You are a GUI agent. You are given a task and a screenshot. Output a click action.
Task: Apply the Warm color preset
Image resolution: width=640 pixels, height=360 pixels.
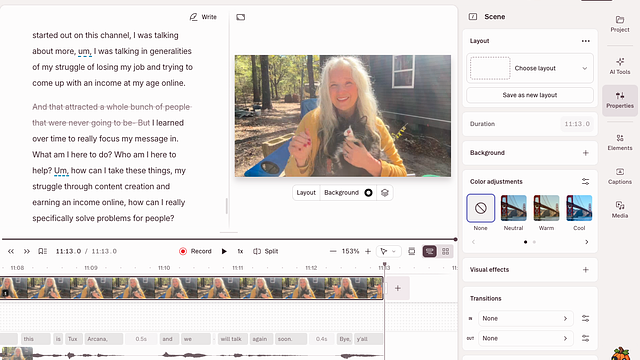click(x=546, y=208)
